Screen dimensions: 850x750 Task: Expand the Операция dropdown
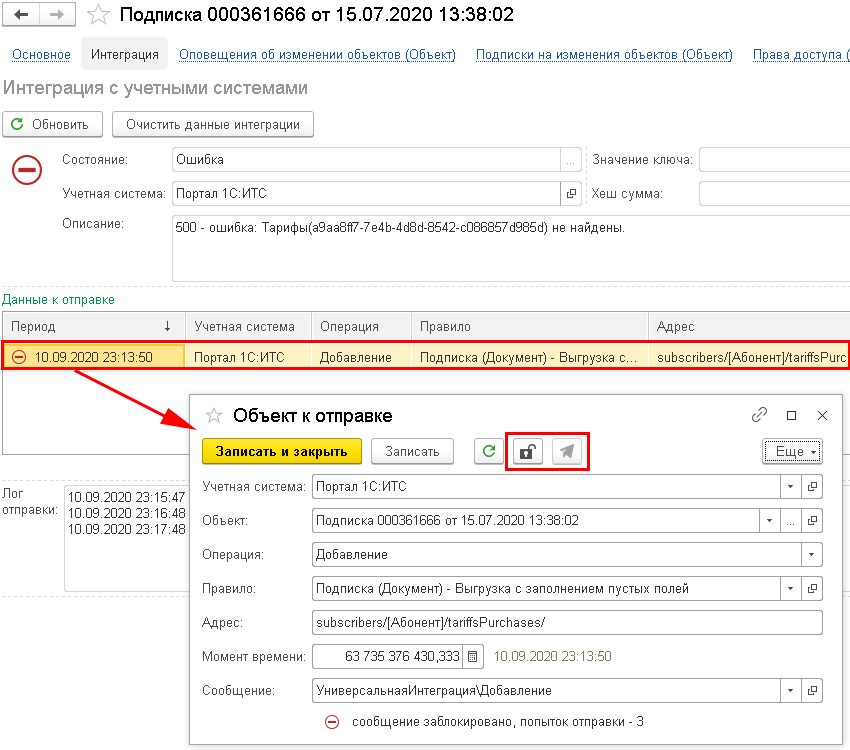click(x=812, y=554)
